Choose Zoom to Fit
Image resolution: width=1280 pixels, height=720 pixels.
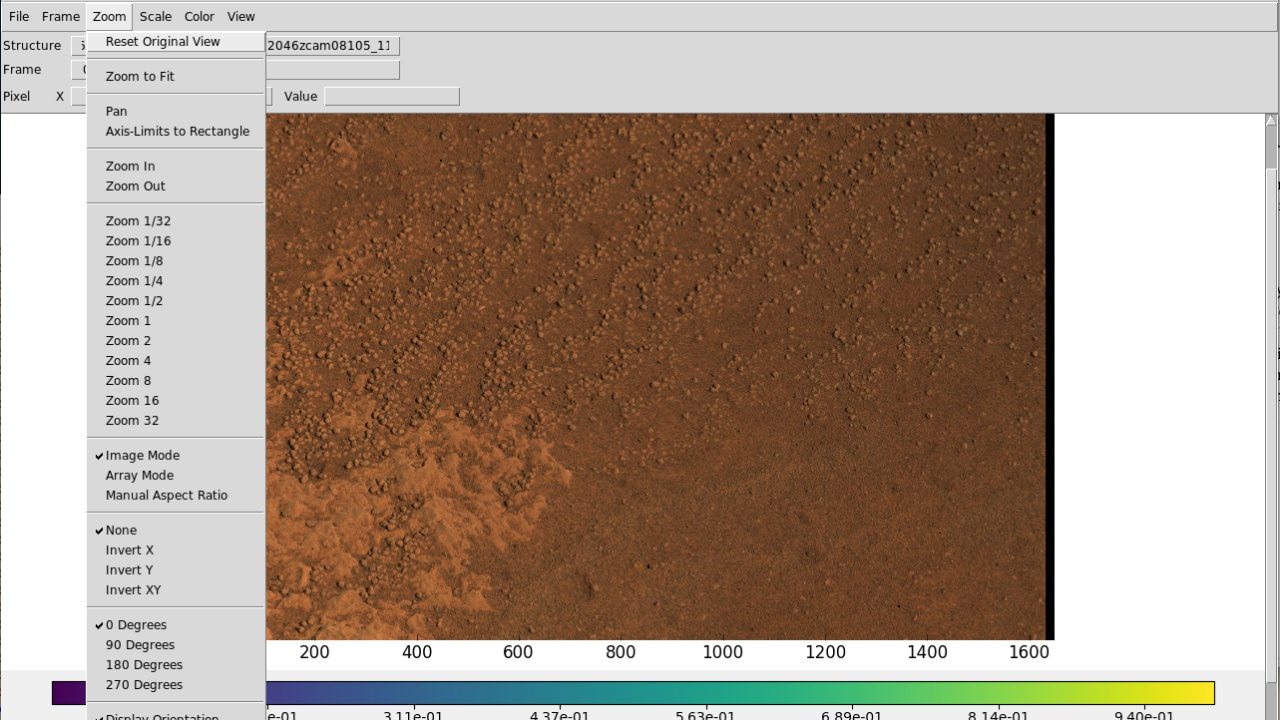pyautogui.click(x=139, y=76)
